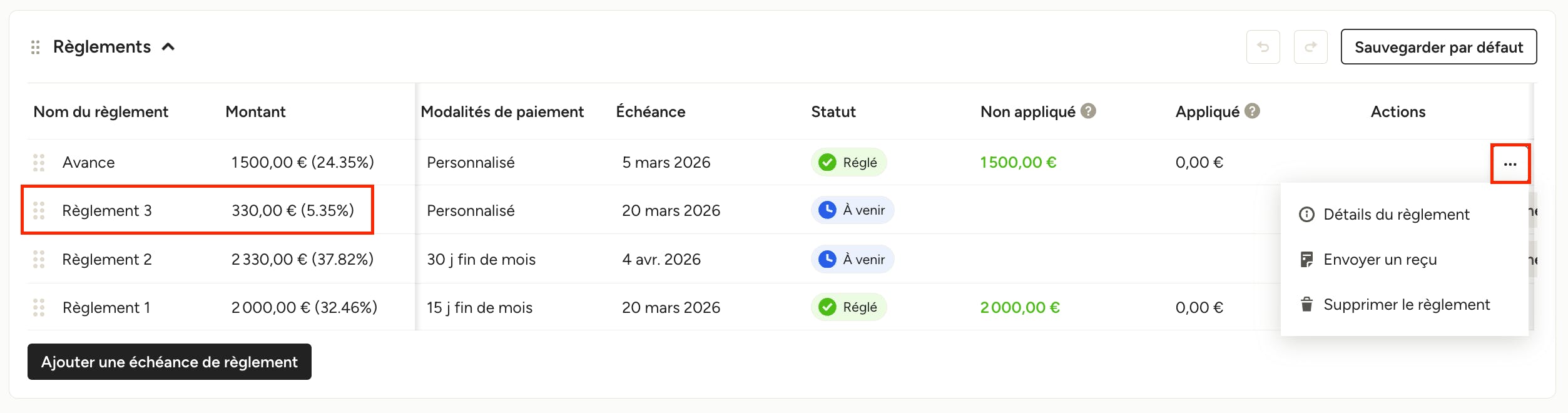This screenshot has height=413, width=1568.
Task: Click the Réglé status badge for Avance
Action: [849, 163]
